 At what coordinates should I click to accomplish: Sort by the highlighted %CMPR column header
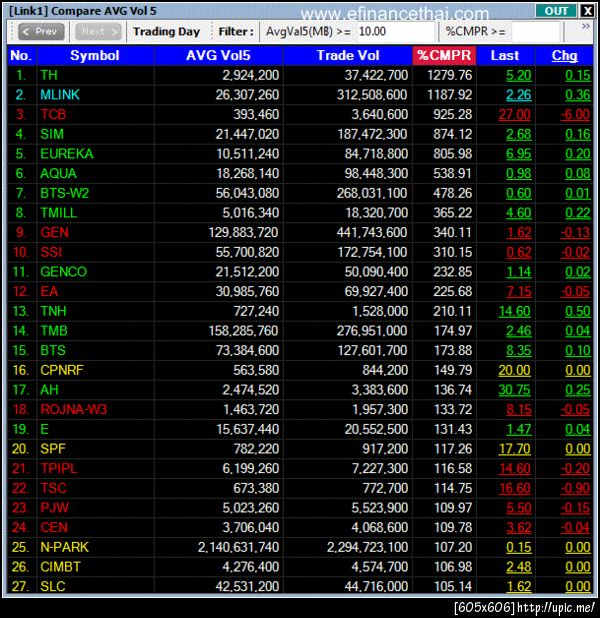tap(444, 56)
